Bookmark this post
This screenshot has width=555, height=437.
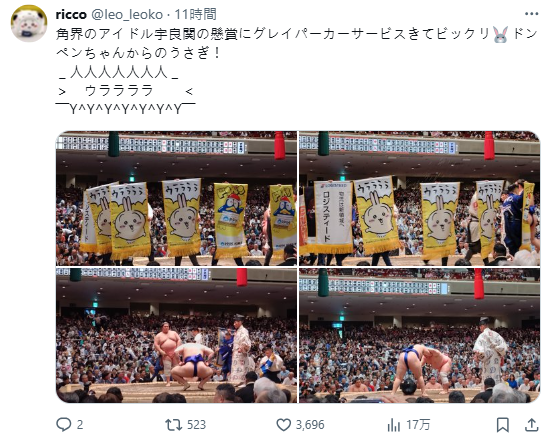(503, 425)
